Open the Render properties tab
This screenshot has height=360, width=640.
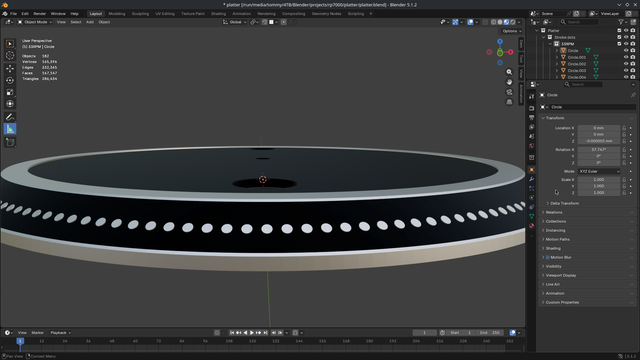tap(531, 108)
